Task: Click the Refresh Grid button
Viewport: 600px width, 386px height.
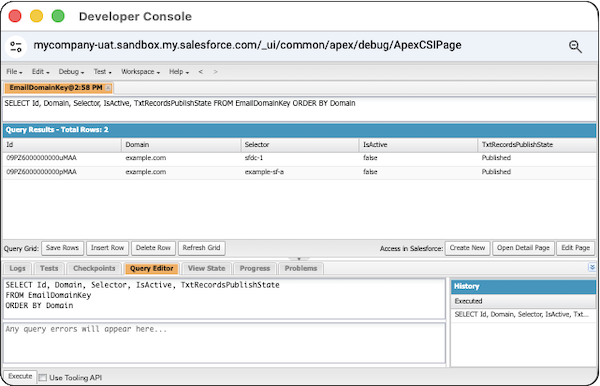Action: (x=201, y=248)
